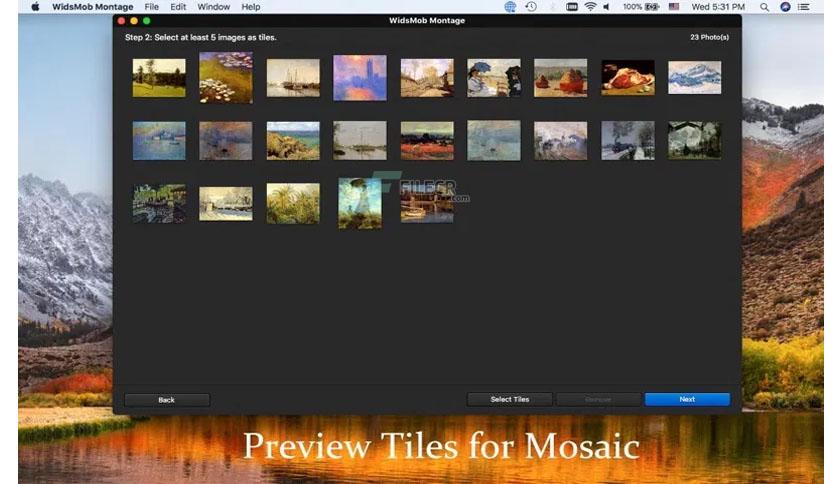Click the Select Tiles button

(510, 399)
